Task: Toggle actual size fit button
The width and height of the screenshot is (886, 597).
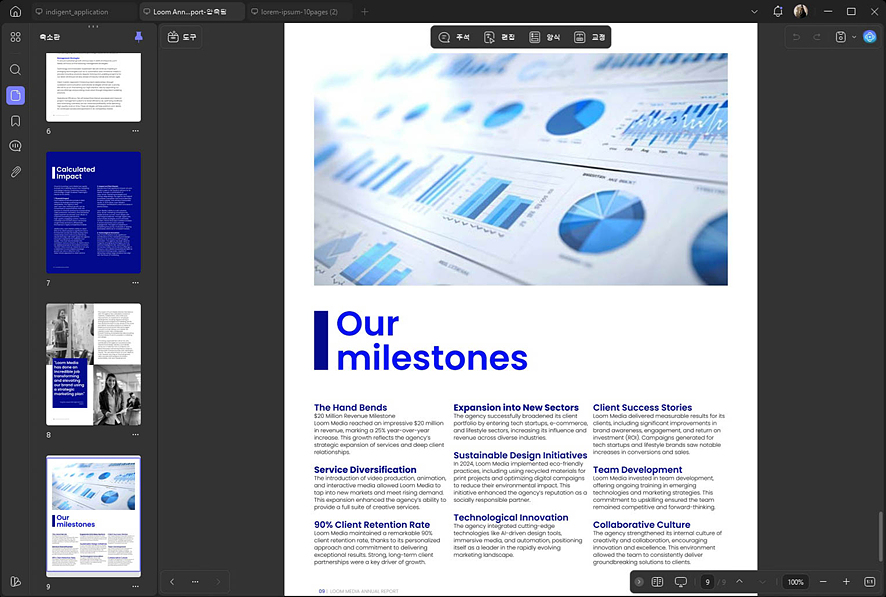Action: [x=870, y=582]
